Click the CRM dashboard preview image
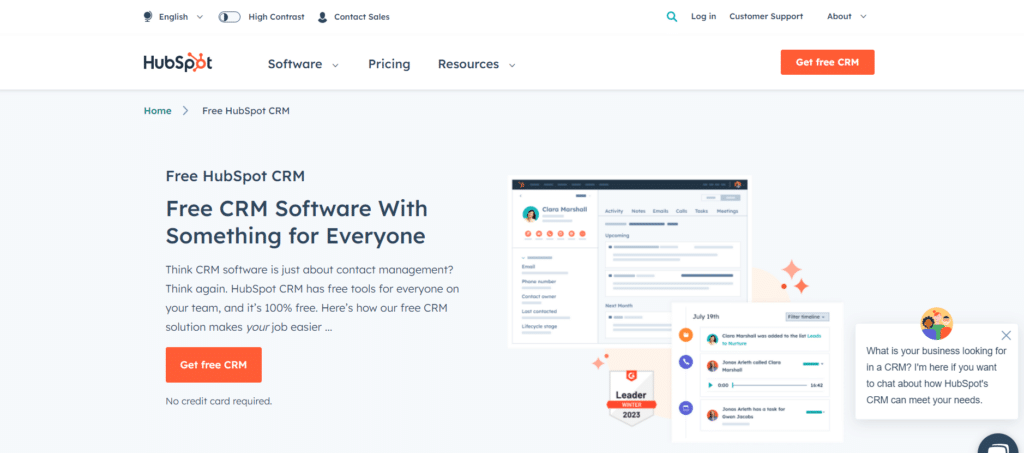The image size is (1024, 453). [630, 261]
